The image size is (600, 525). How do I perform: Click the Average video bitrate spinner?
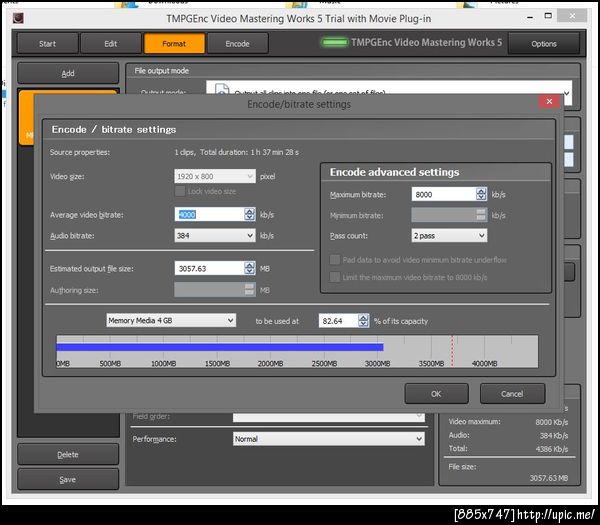(249, 214)
